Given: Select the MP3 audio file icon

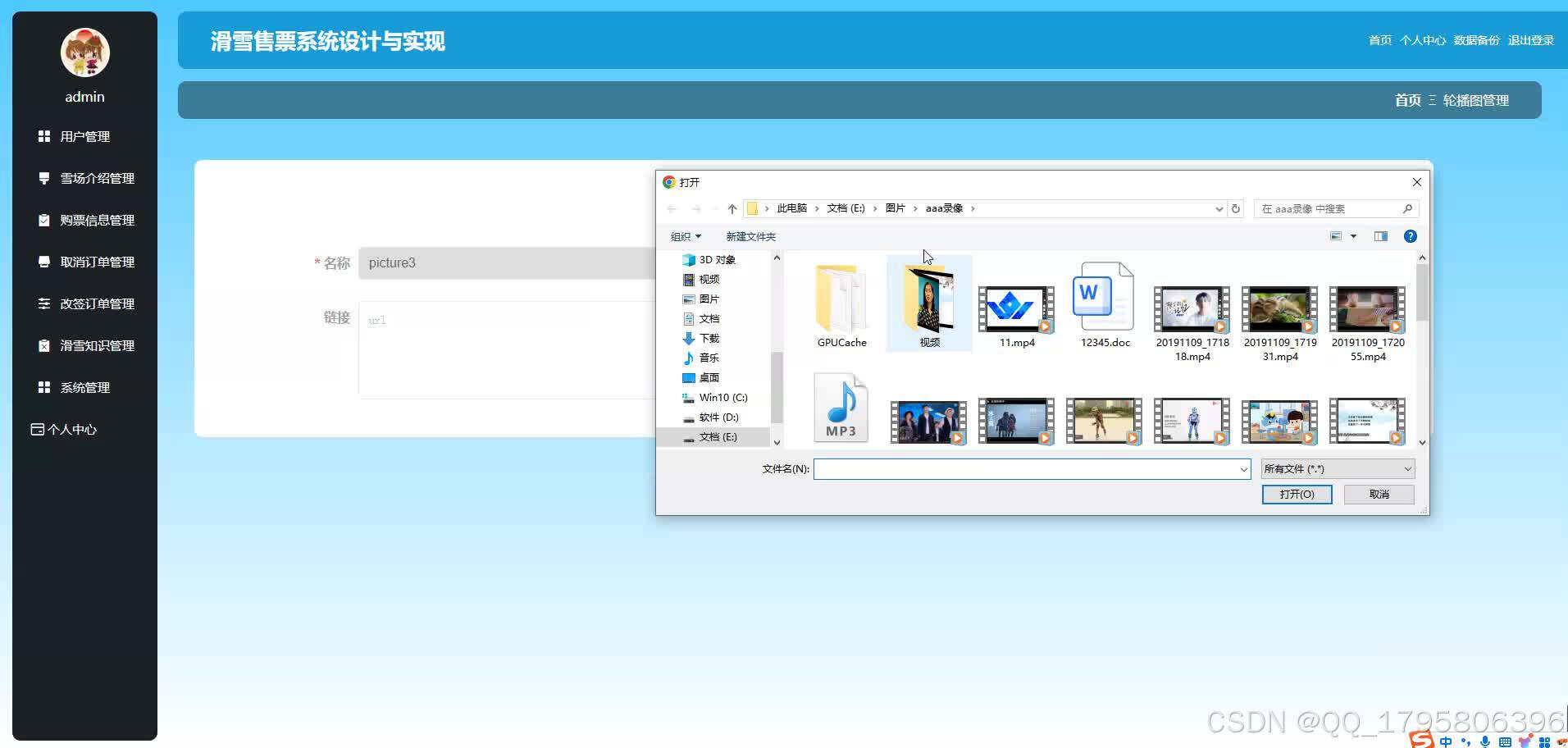Looking at the screenshot, I should [841, 408].
